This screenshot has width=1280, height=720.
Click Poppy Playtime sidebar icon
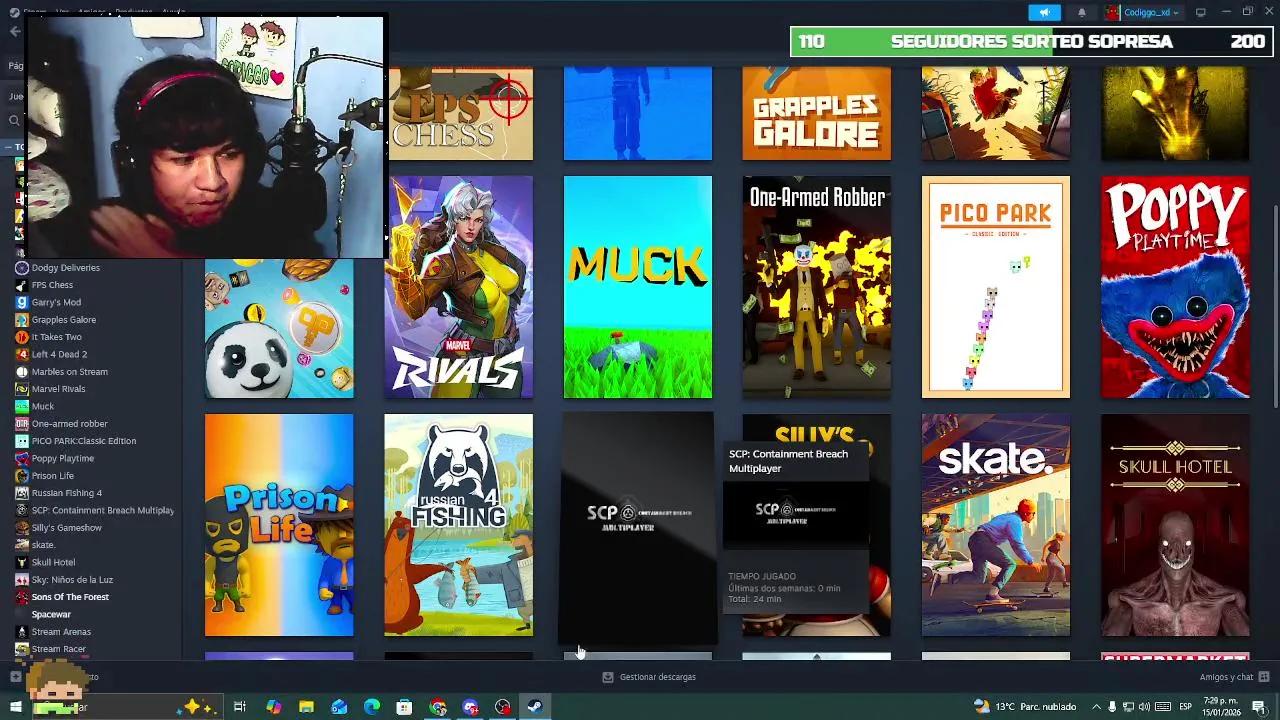[x=22, y=458]
